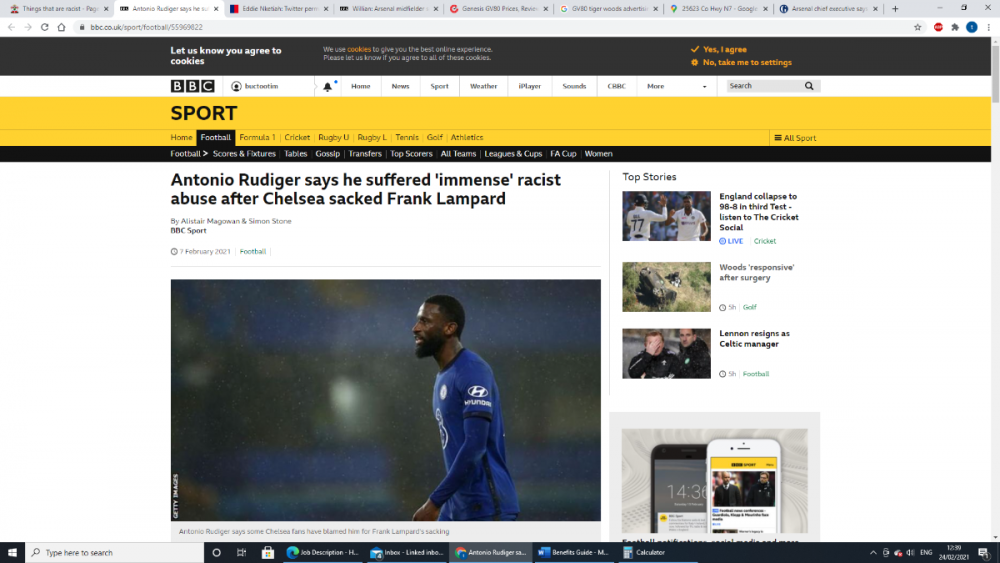Open Windows Start menu

12,552
